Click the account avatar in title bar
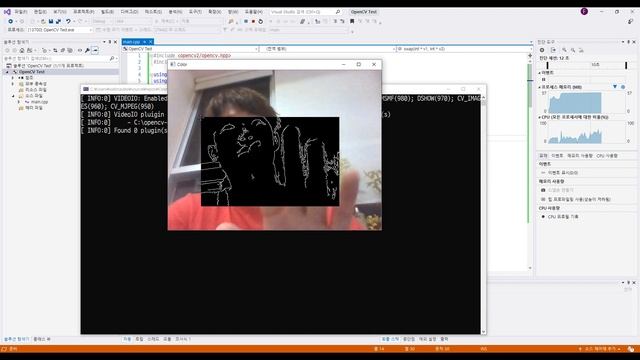The width and height of the screenshot is (640, 360). click(x=584, y=11)
